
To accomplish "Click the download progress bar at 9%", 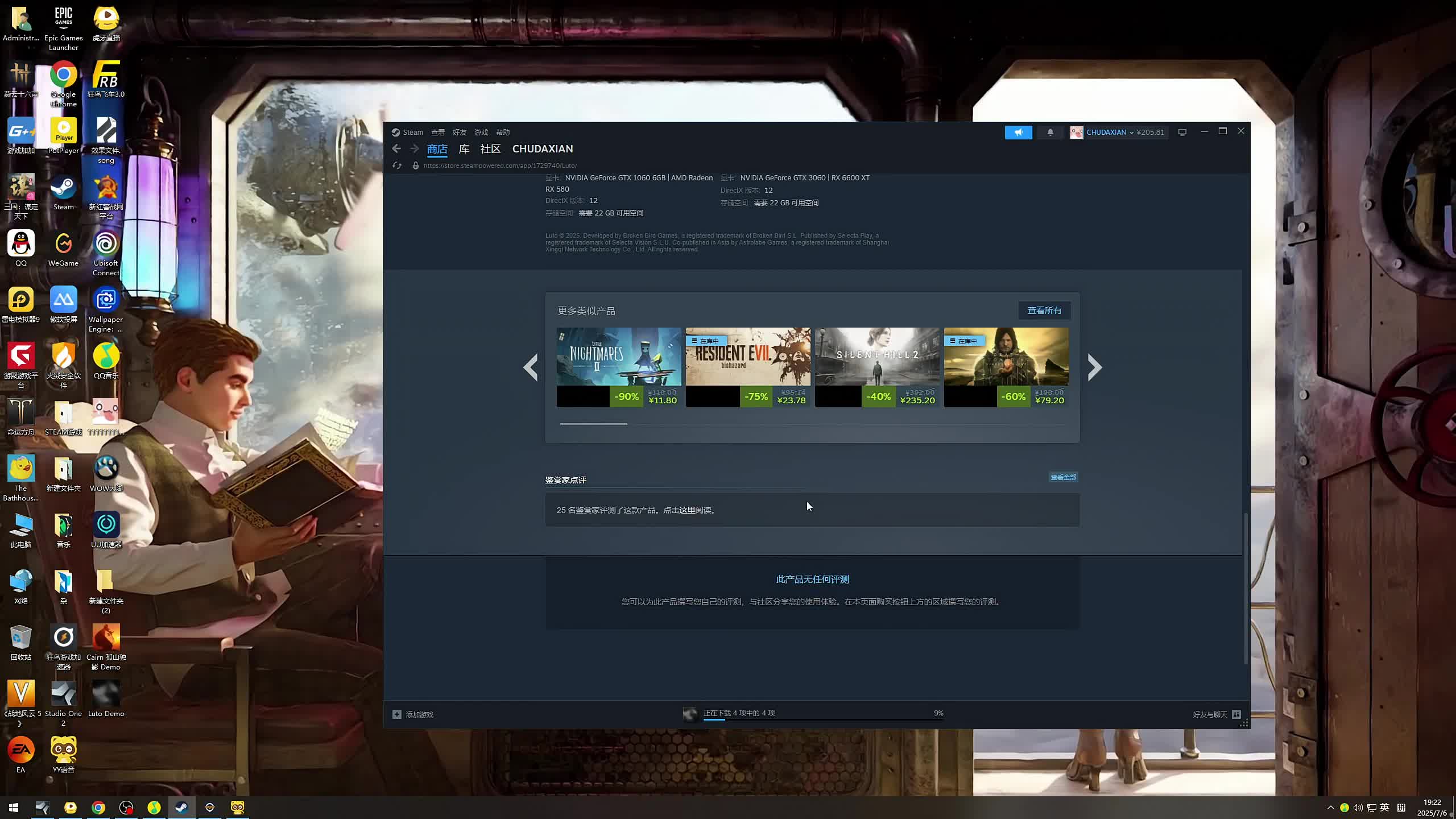I will [823, 719].
